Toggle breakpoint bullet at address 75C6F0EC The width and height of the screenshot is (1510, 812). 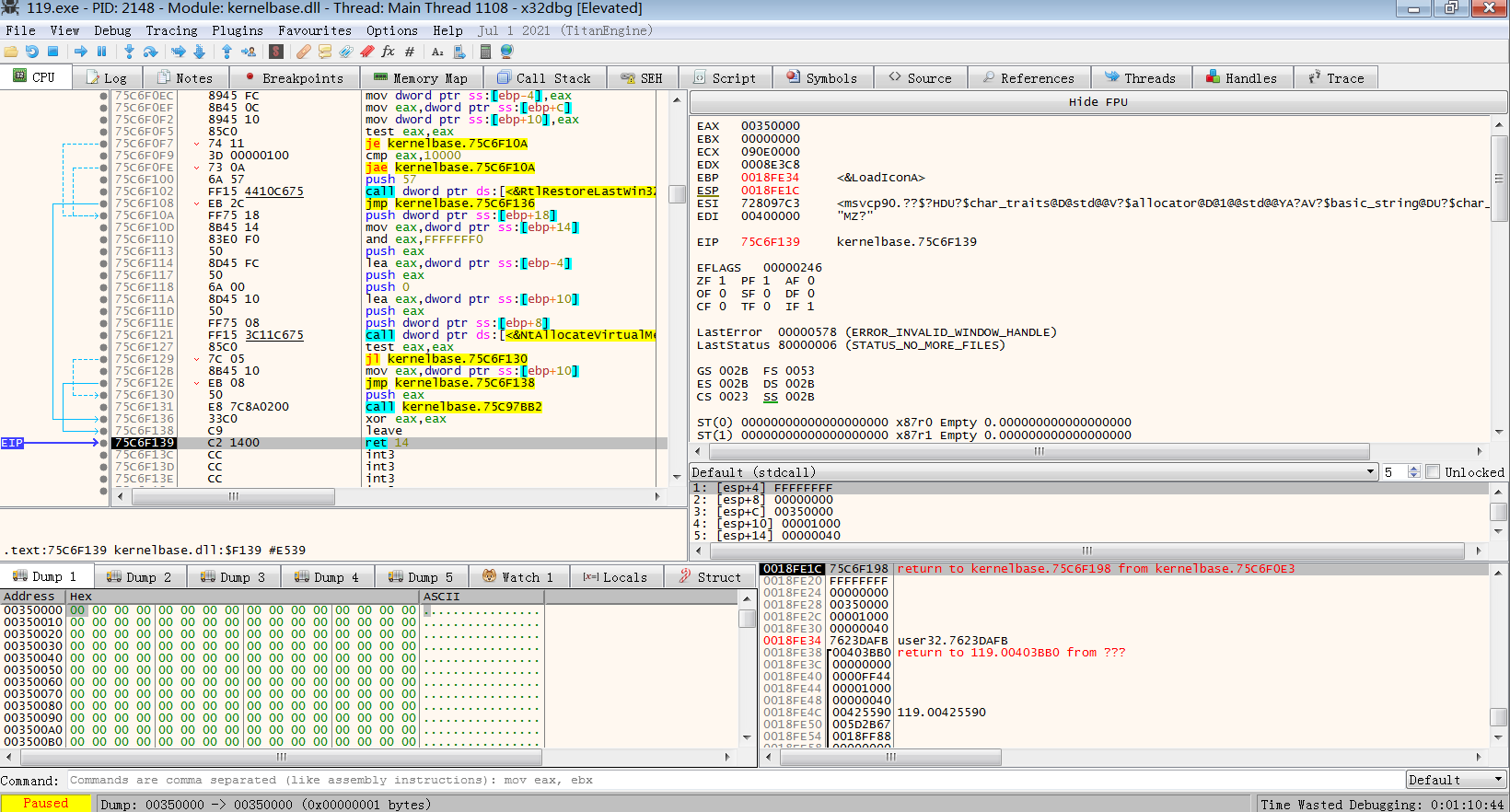104,96
